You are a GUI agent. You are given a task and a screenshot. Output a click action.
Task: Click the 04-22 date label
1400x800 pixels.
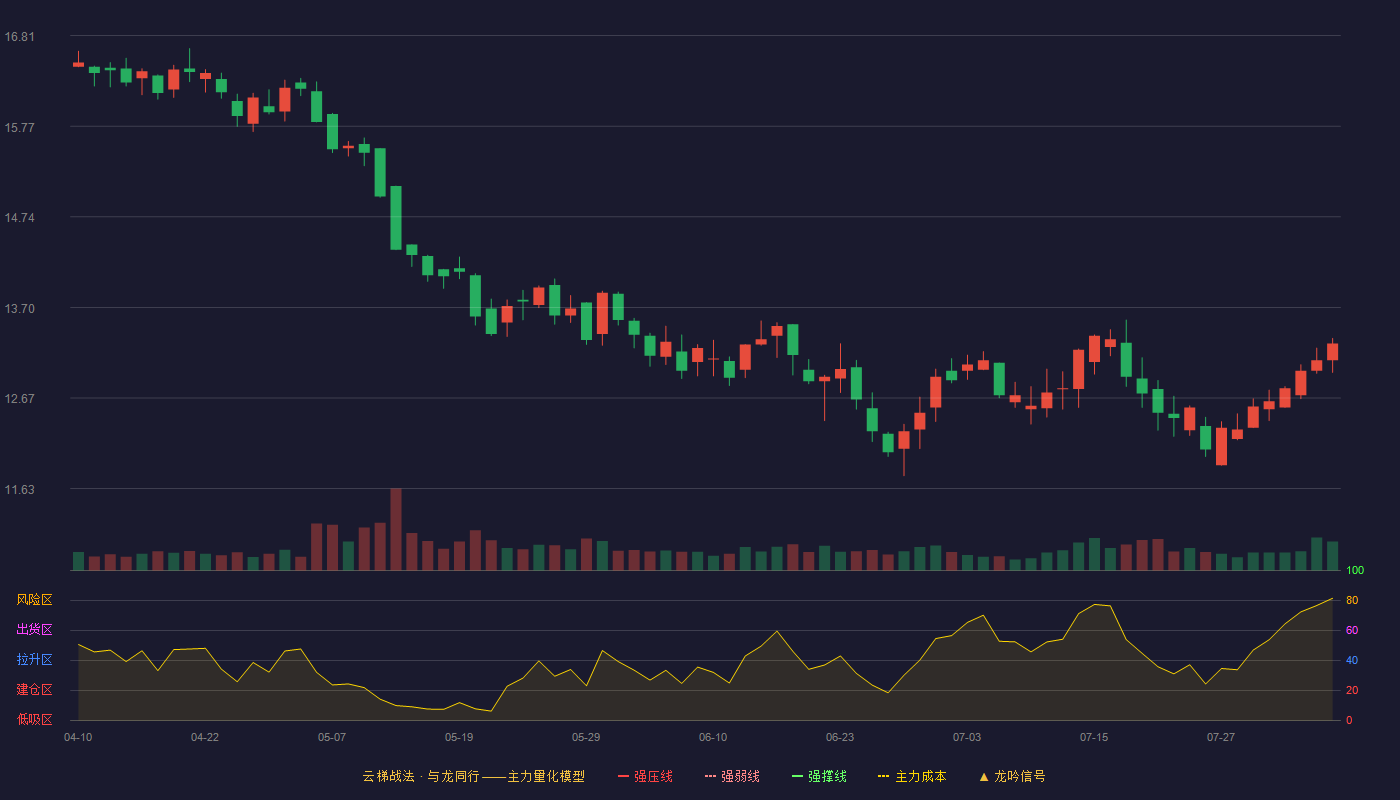(x=205, y=737)
